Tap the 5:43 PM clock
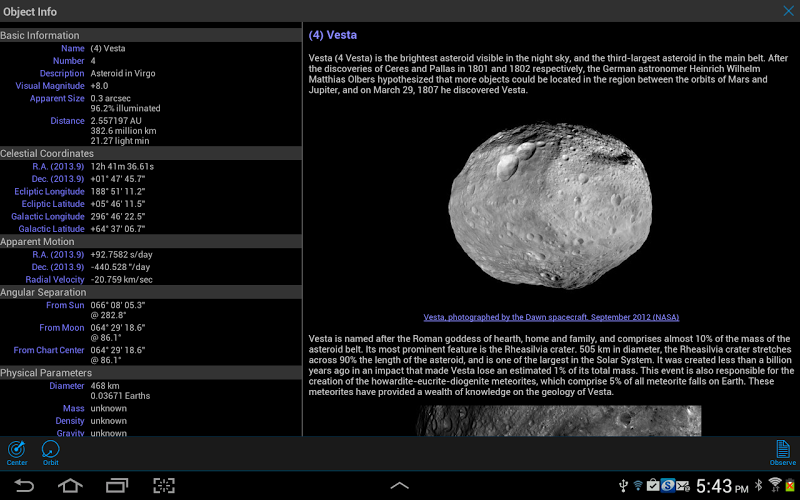This screenshot has height=500, width=800. [720, 486]
